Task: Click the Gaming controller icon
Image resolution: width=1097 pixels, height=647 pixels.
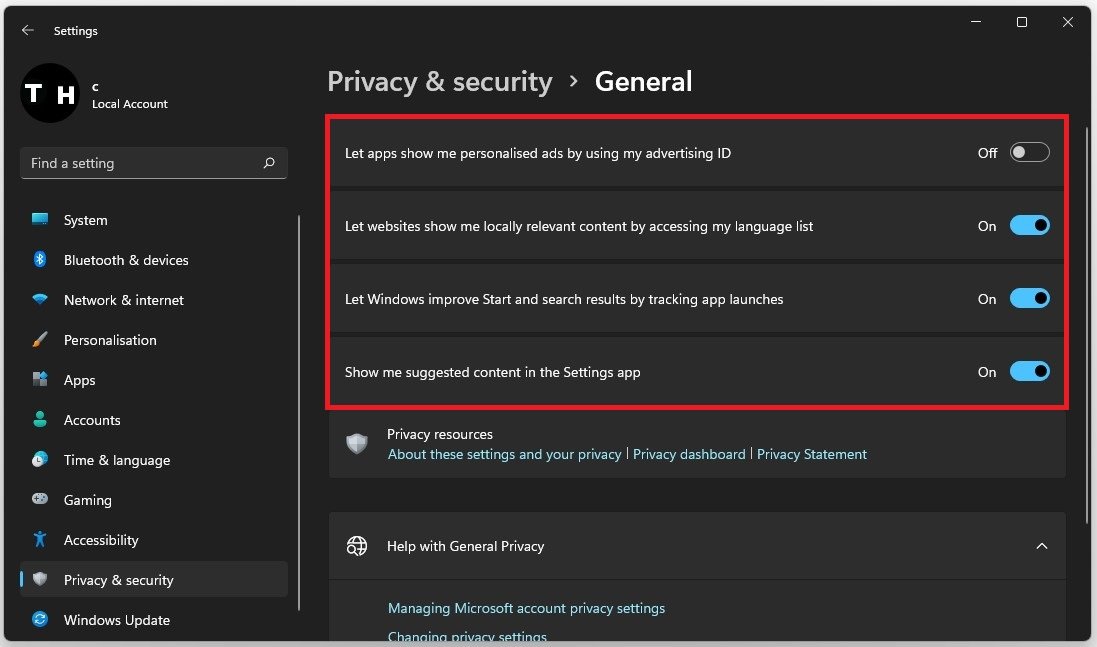Action: point(40,500)
